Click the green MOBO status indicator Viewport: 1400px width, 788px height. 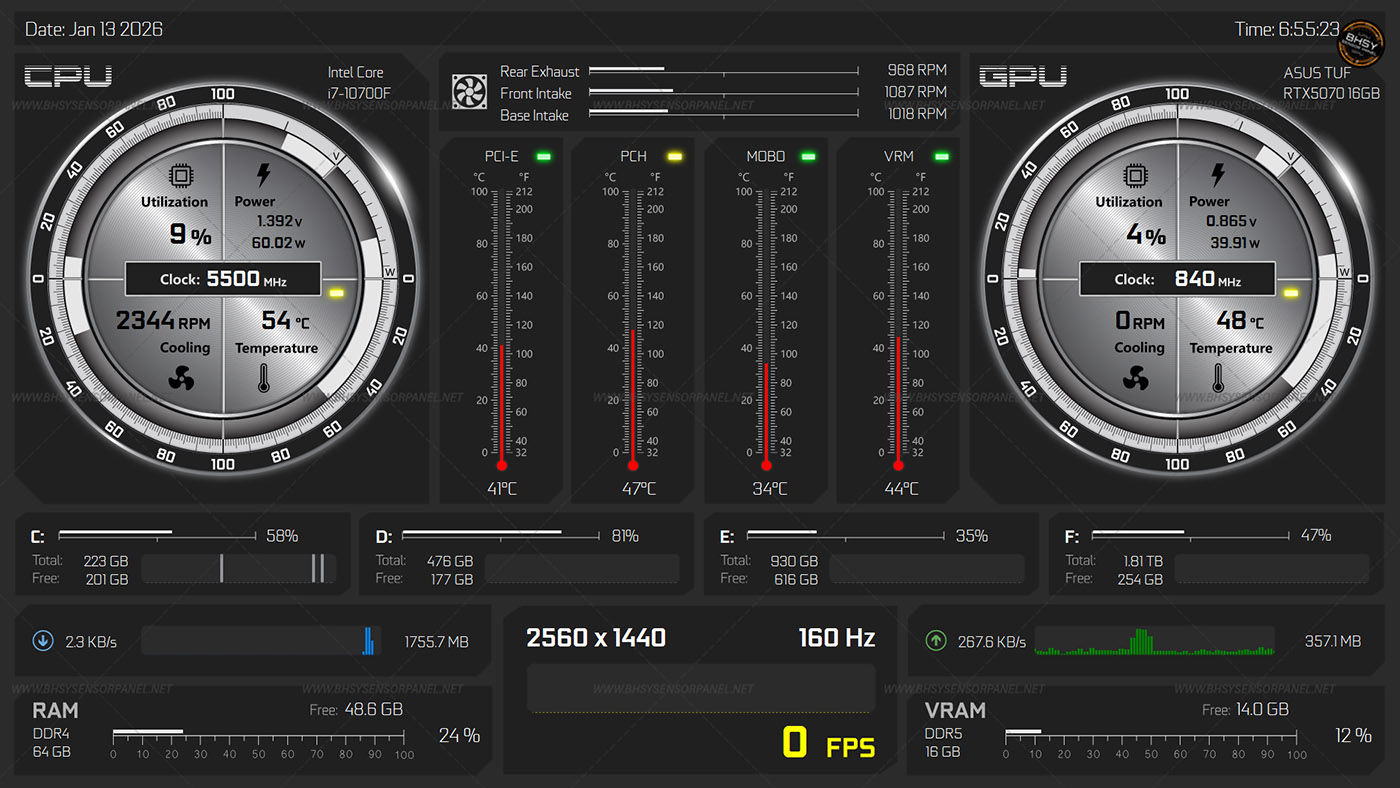(808, 156)
